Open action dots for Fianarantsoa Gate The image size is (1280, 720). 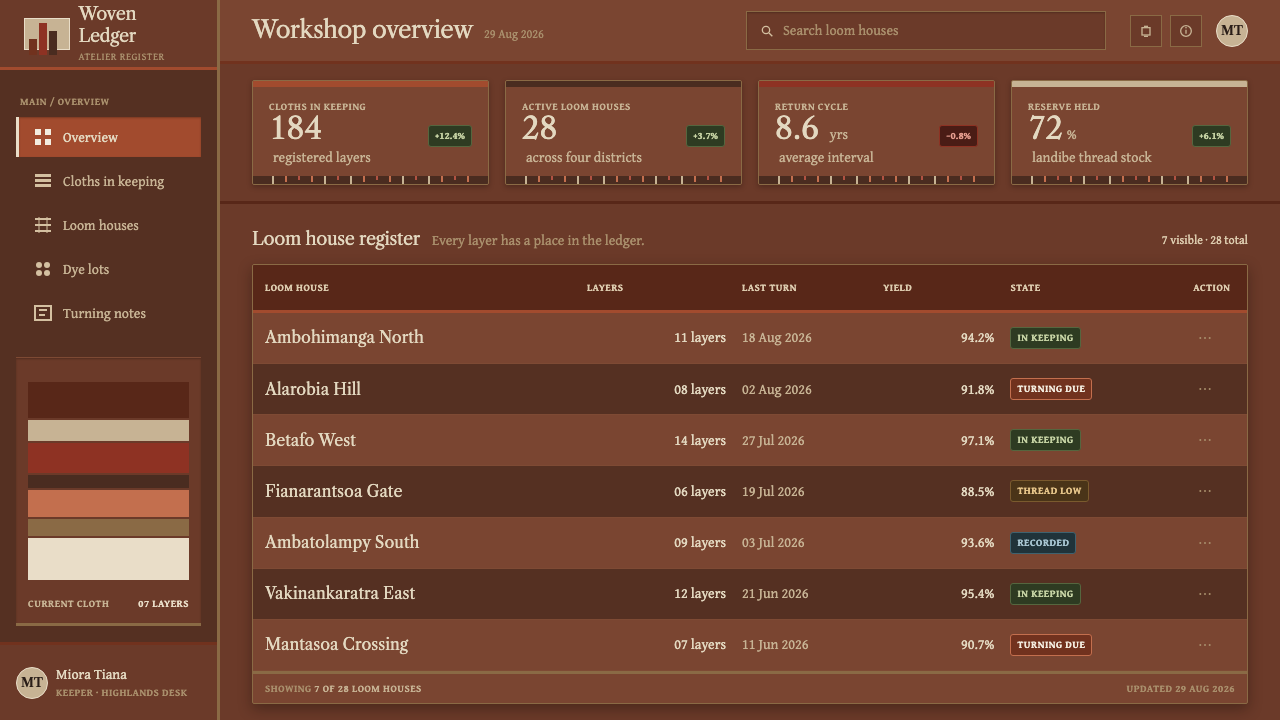click(1205, 491)
